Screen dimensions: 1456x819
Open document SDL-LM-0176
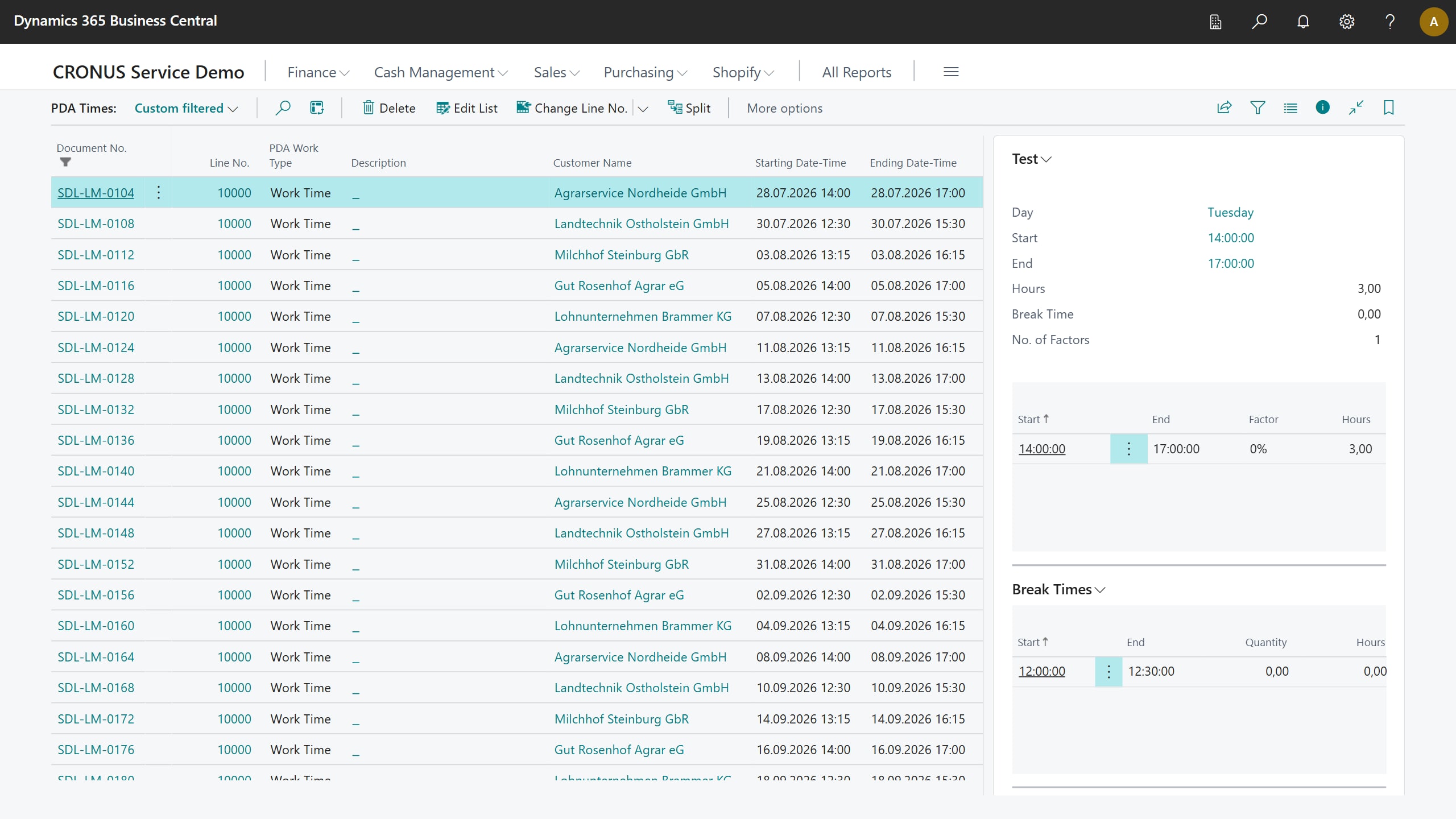tap(96, 750)
